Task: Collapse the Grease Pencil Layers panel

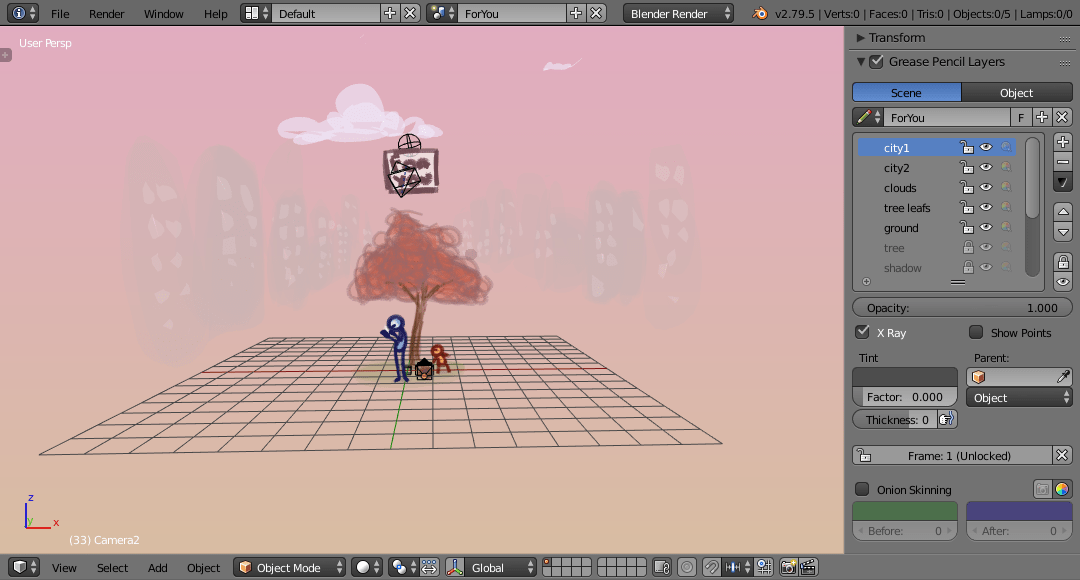Action: pyautogui.click(x=860, y=61)
